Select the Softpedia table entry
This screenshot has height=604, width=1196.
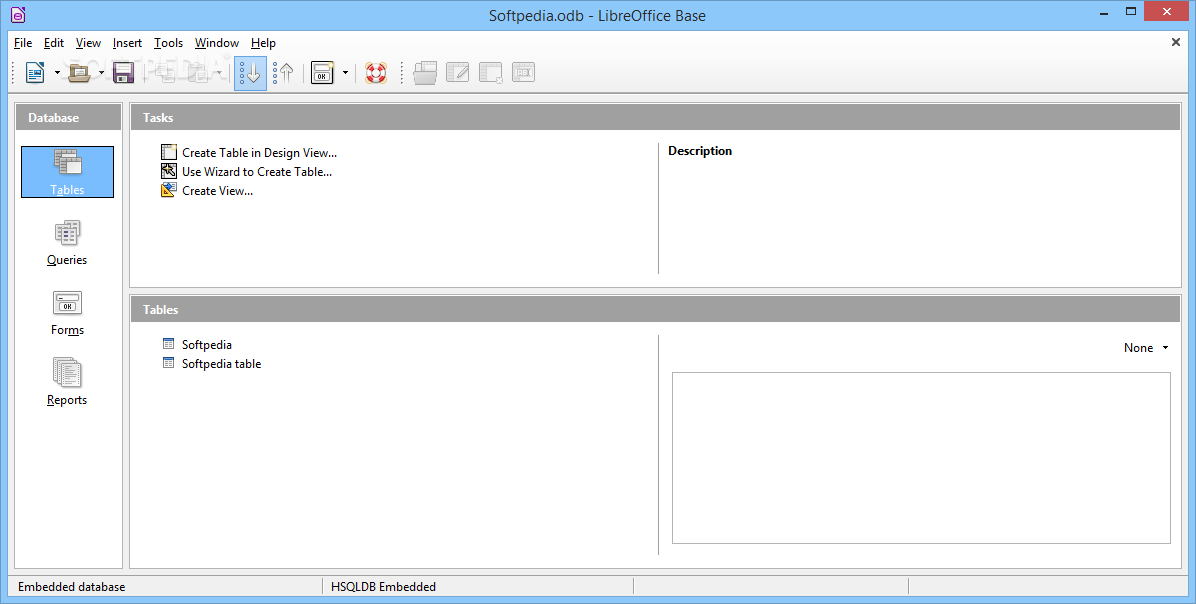click(x=198, y=345)
